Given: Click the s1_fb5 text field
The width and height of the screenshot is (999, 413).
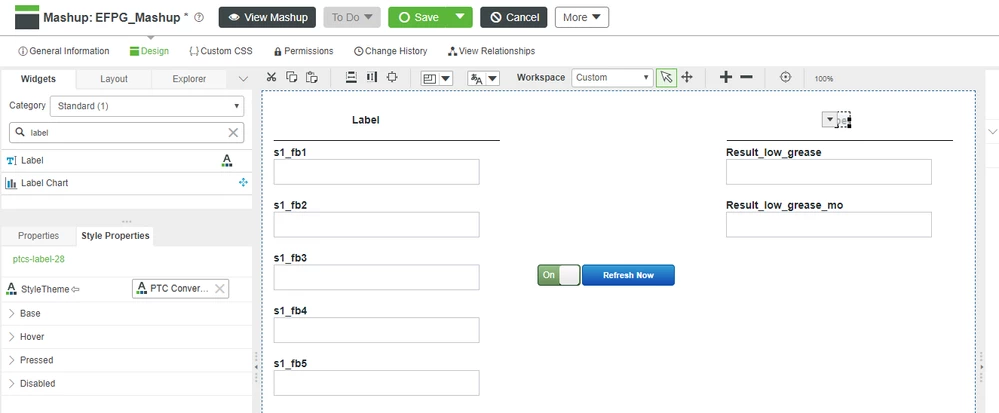Looking at the screenshot, I should point(377,383).
